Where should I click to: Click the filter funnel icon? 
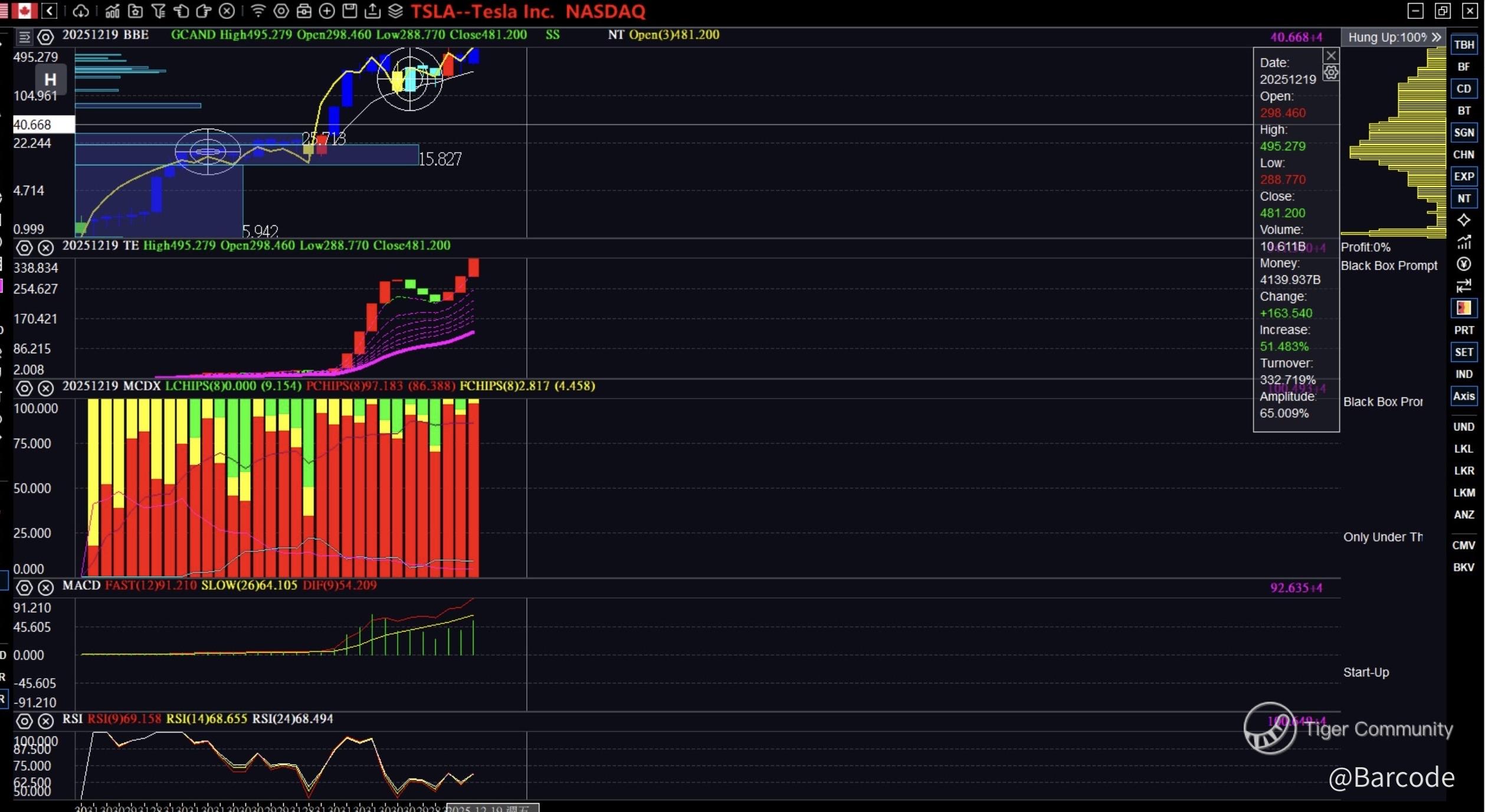click(x=158, y=11)
